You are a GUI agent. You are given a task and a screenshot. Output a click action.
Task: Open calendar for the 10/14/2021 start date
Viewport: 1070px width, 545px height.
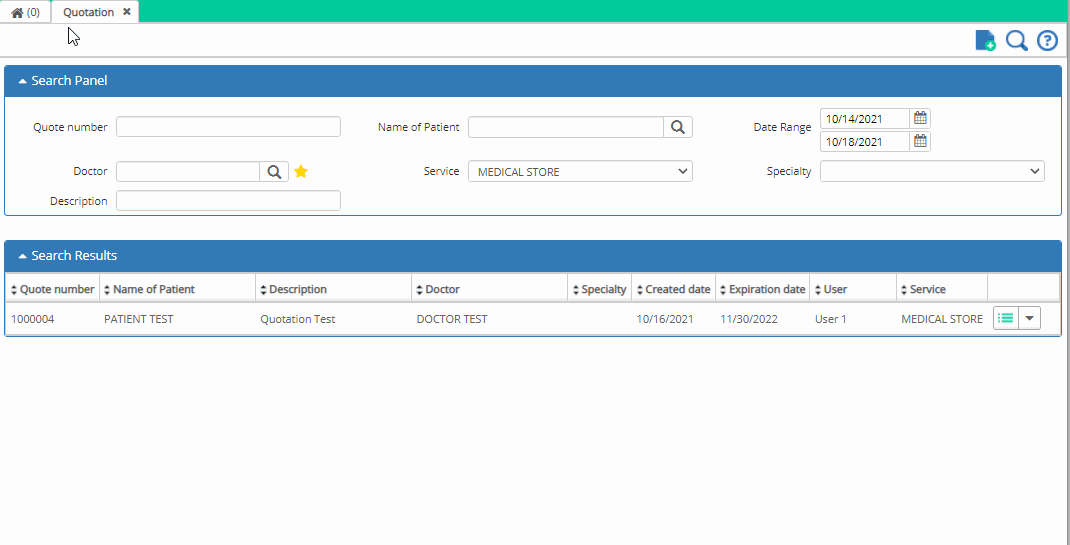coord(920,119)
